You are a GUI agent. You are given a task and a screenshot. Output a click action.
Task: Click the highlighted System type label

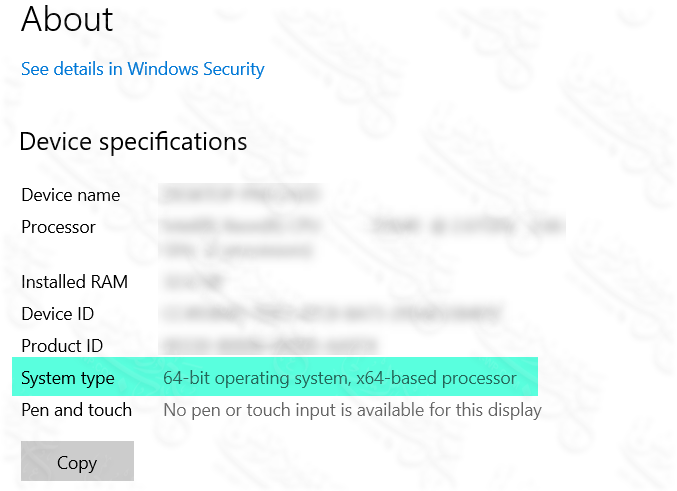[x=68, y=378]
